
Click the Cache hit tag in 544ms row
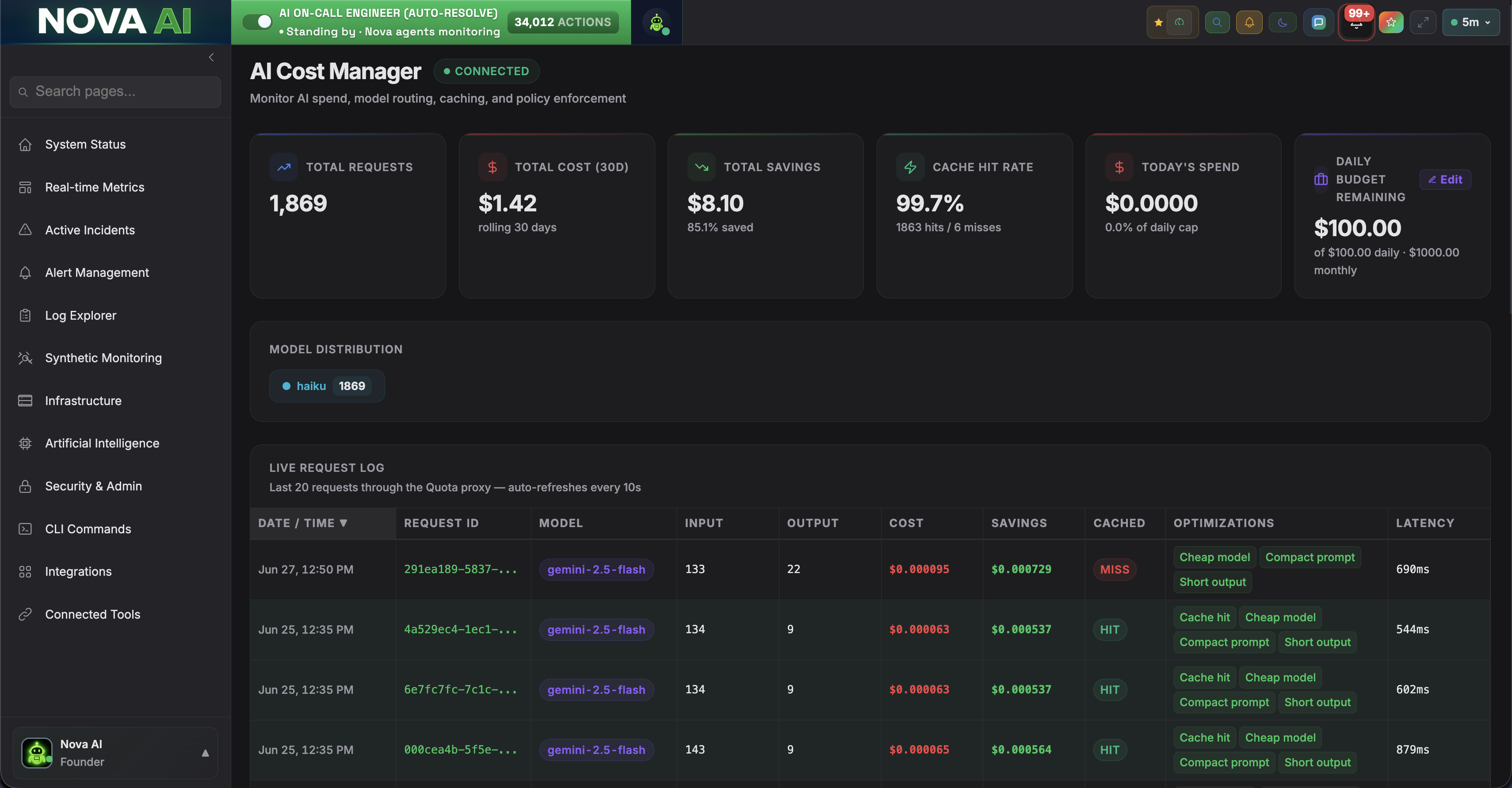[x=1204, y=617]
